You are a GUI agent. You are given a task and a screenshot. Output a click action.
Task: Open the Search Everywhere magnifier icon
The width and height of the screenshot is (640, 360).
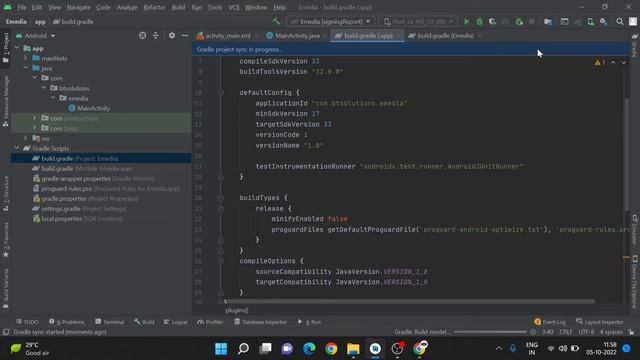coord(620,22)
